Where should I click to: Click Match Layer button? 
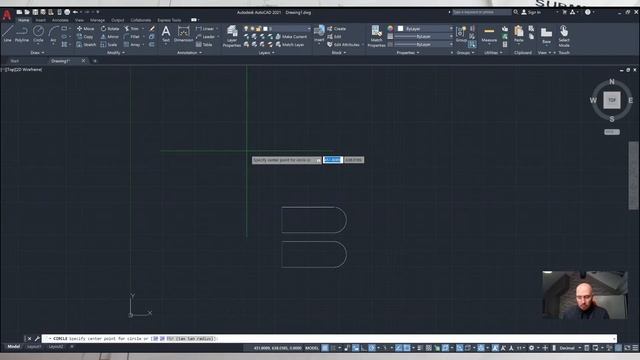point(290,44)
